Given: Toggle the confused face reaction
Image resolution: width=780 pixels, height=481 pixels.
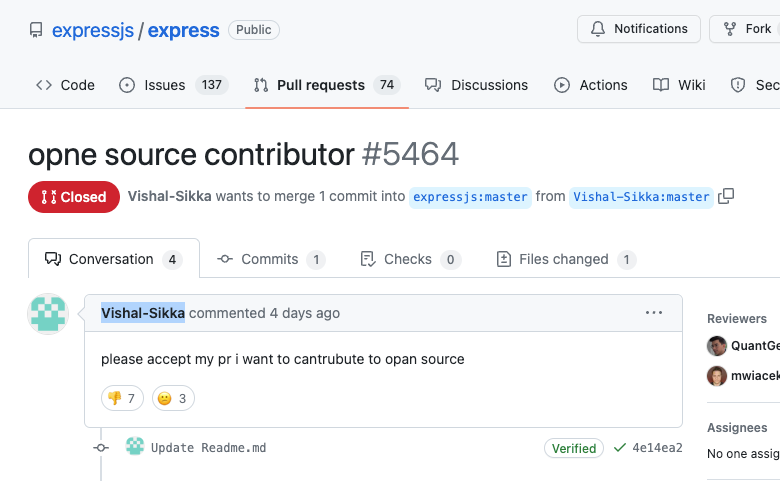Looking at the screenshot, I should 173,398.
